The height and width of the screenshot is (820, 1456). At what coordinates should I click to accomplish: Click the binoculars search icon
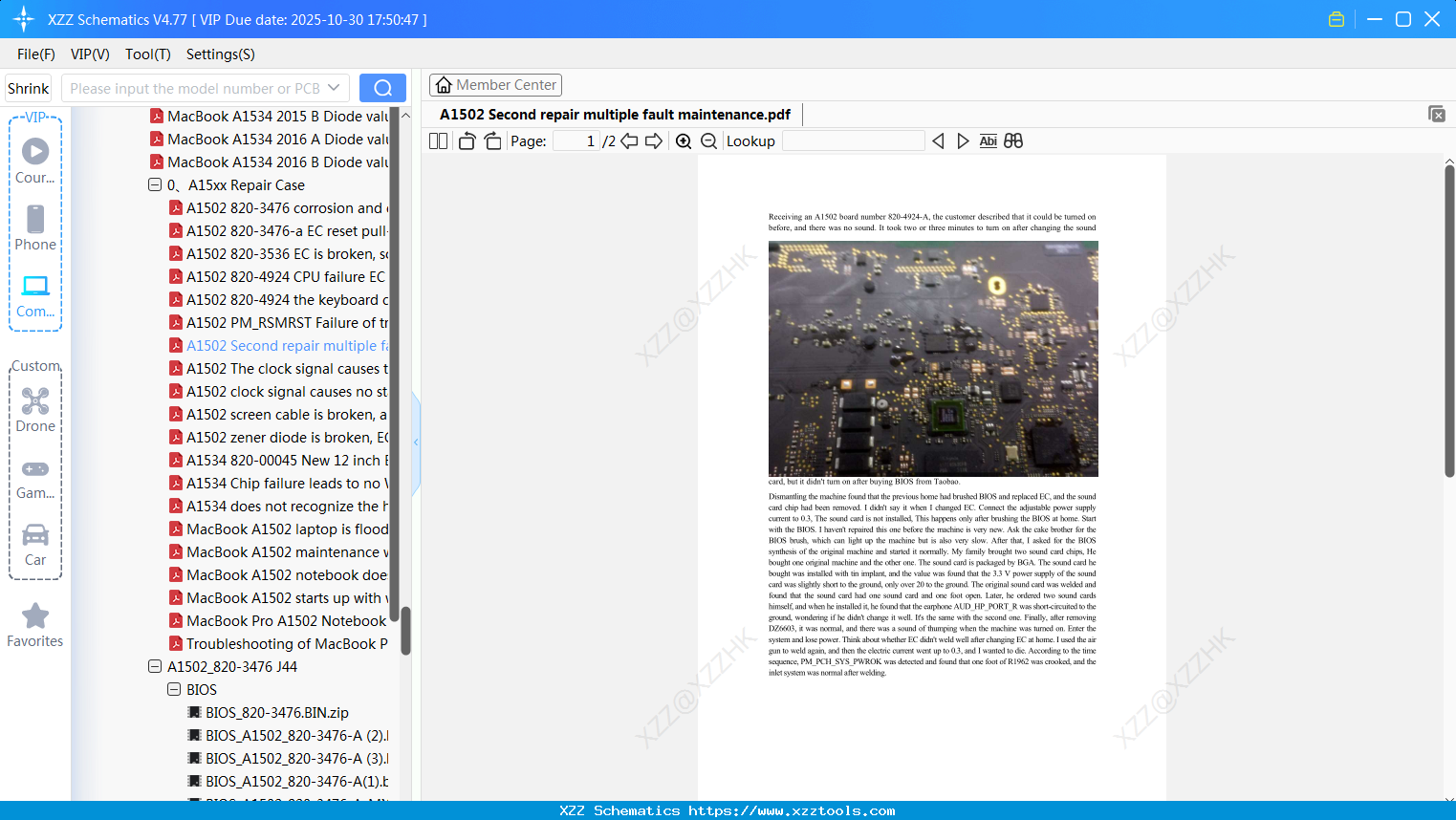pyautogui.click(x=1013, y=141)
